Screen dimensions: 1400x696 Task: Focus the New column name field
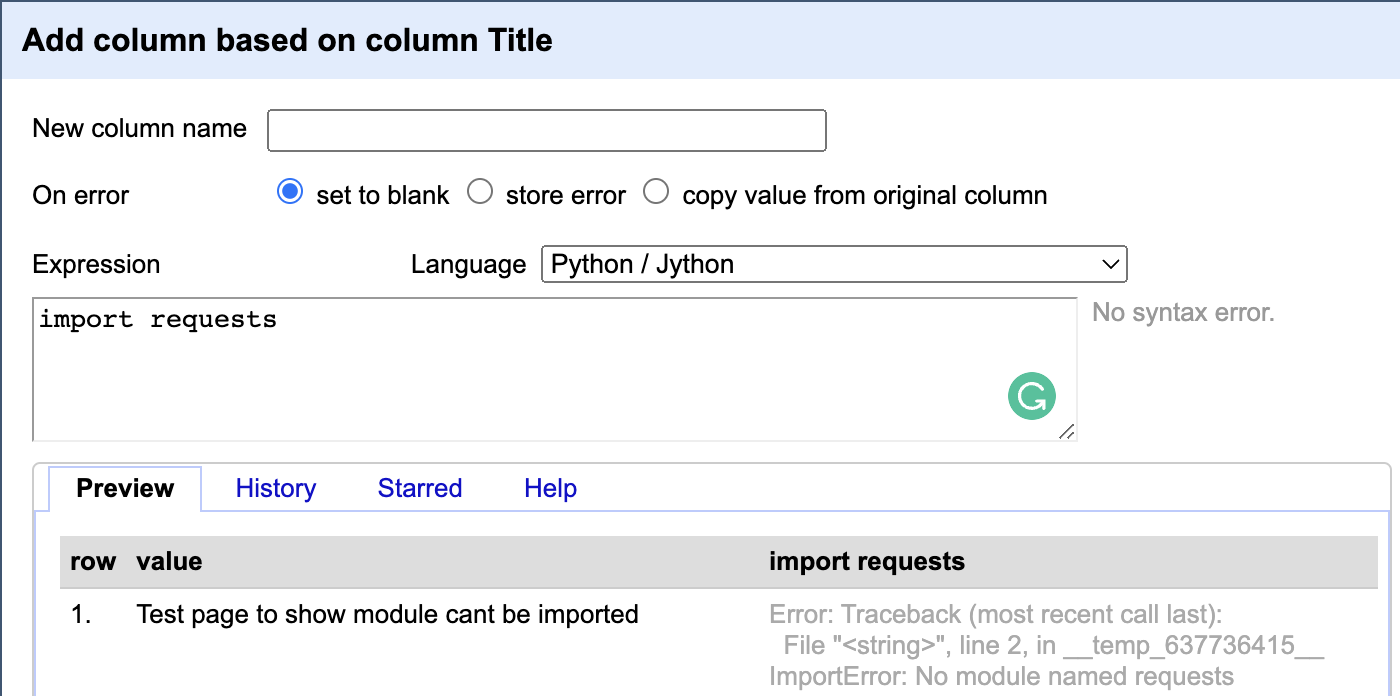(546, 130)
